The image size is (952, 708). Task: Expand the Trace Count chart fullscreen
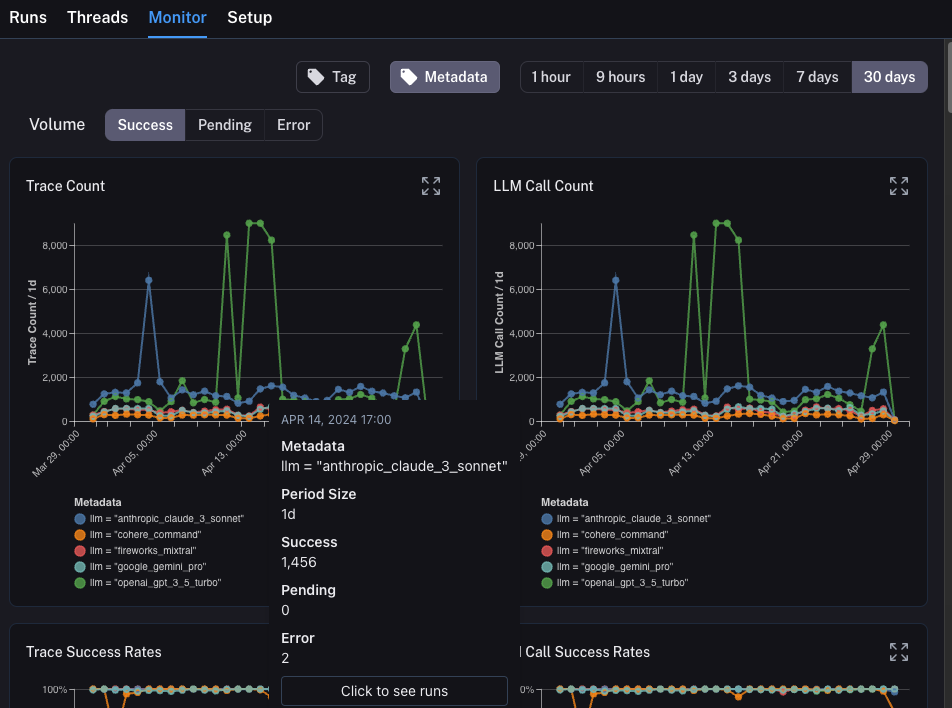431,186
